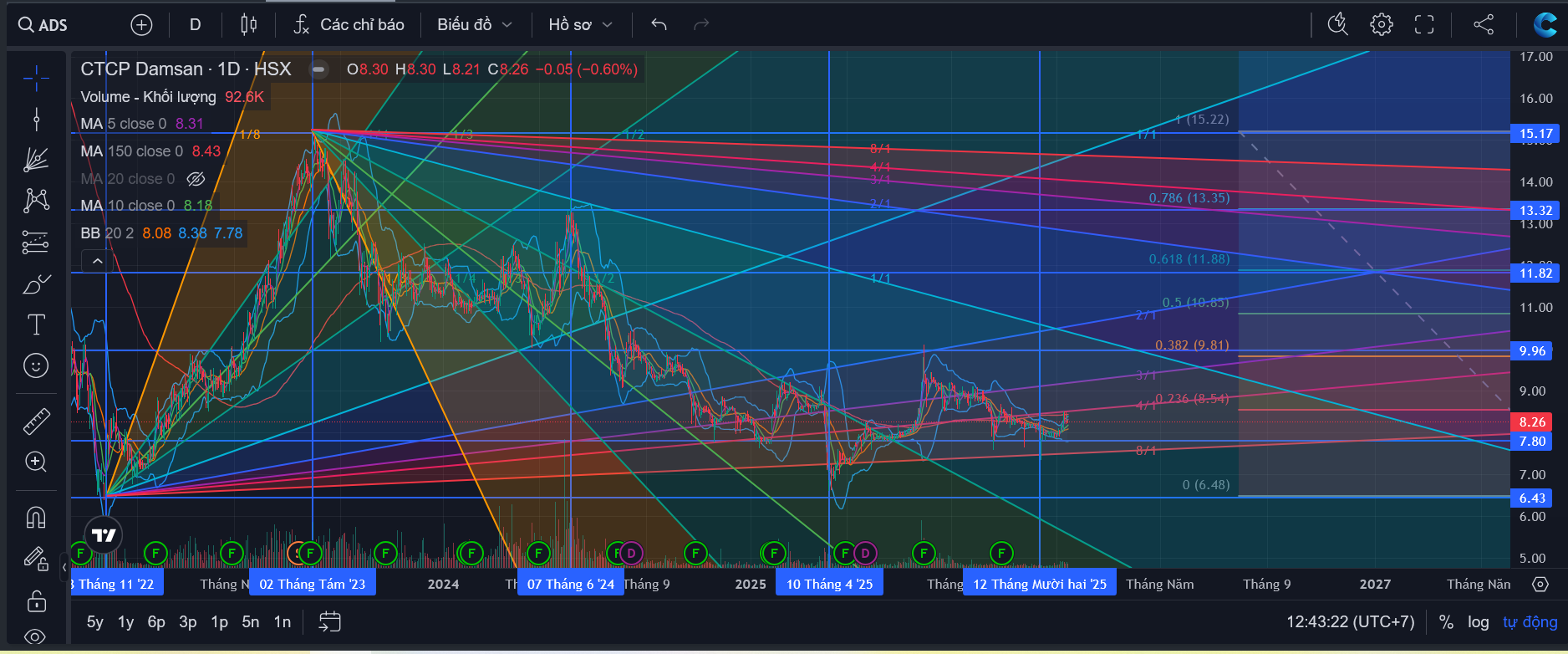
Task: Set the time range to 1p
Action: pyautogui.click(x=219, y=622)
